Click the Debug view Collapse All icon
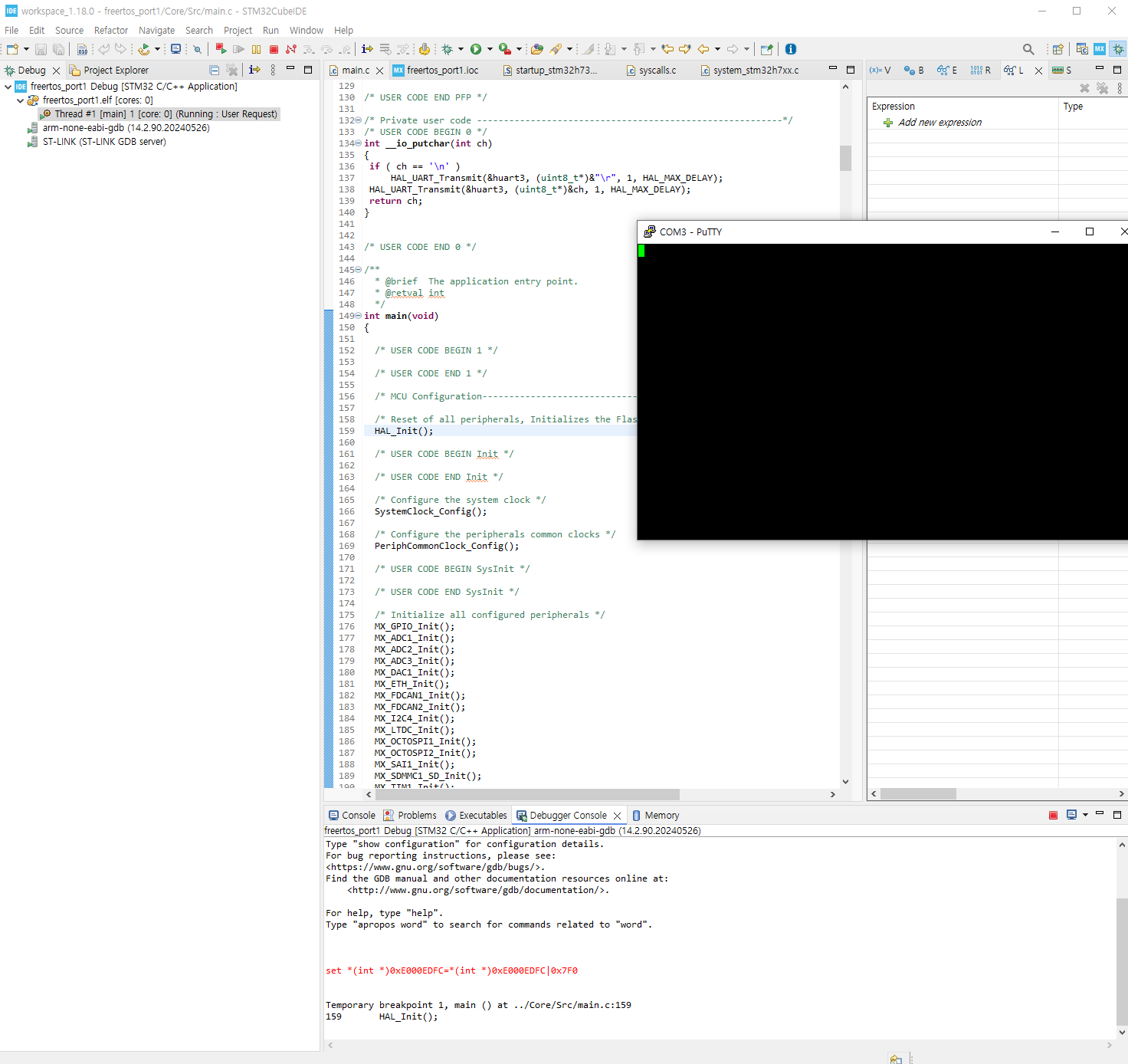1128x1064 pixels. click(215, 71)
